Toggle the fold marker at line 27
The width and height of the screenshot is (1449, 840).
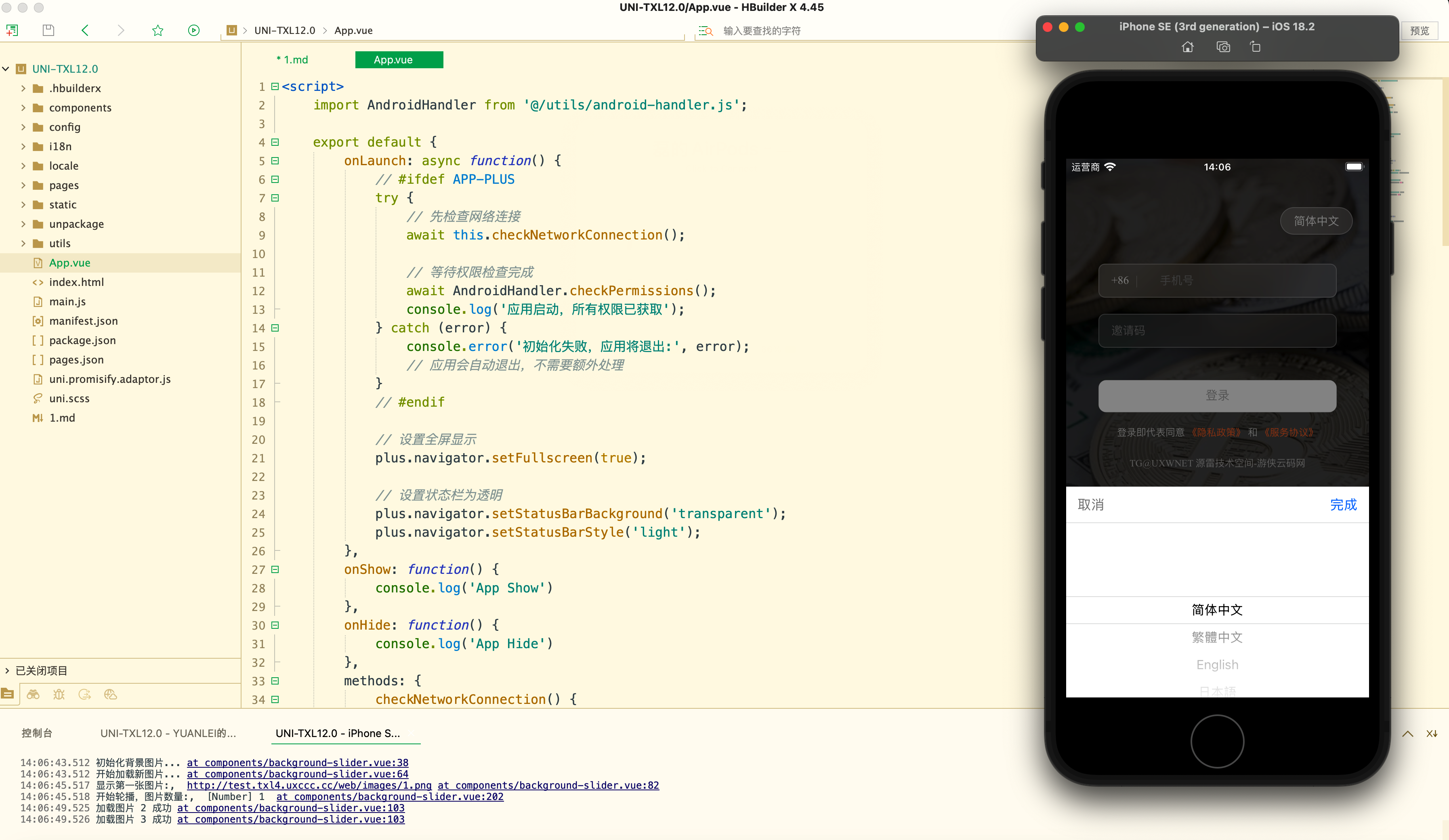click(275, 569)
